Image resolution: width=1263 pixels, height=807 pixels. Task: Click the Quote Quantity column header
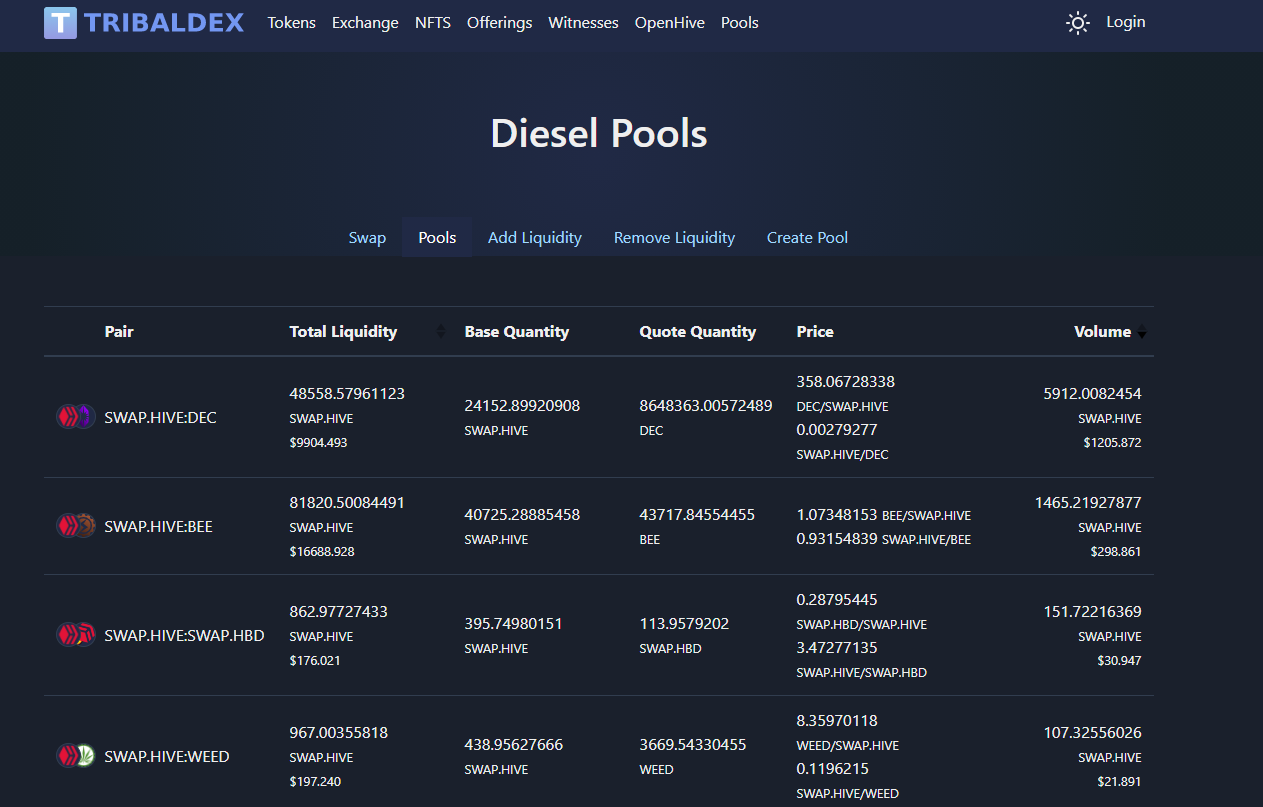(x=698, y=332)
